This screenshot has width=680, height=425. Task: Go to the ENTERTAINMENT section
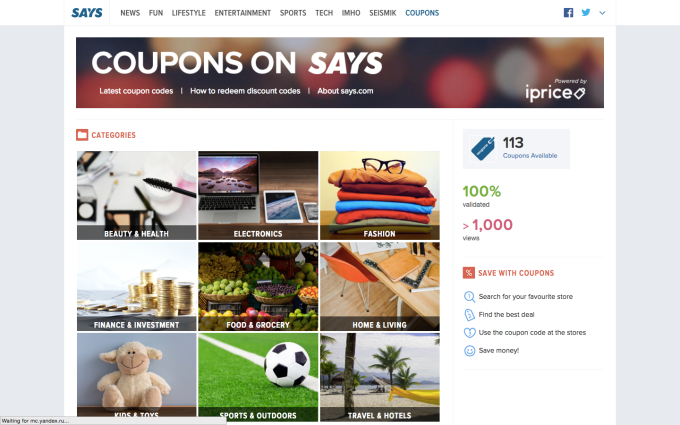click(x=242, y=13)
